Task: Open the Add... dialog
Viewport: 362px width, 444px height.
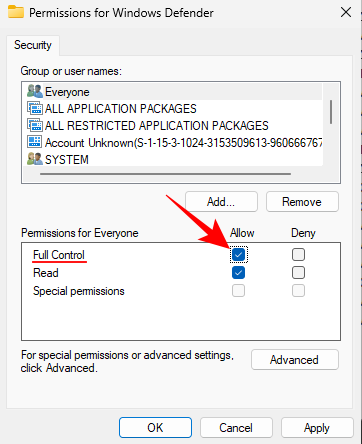Action: [x=221, y=202]
